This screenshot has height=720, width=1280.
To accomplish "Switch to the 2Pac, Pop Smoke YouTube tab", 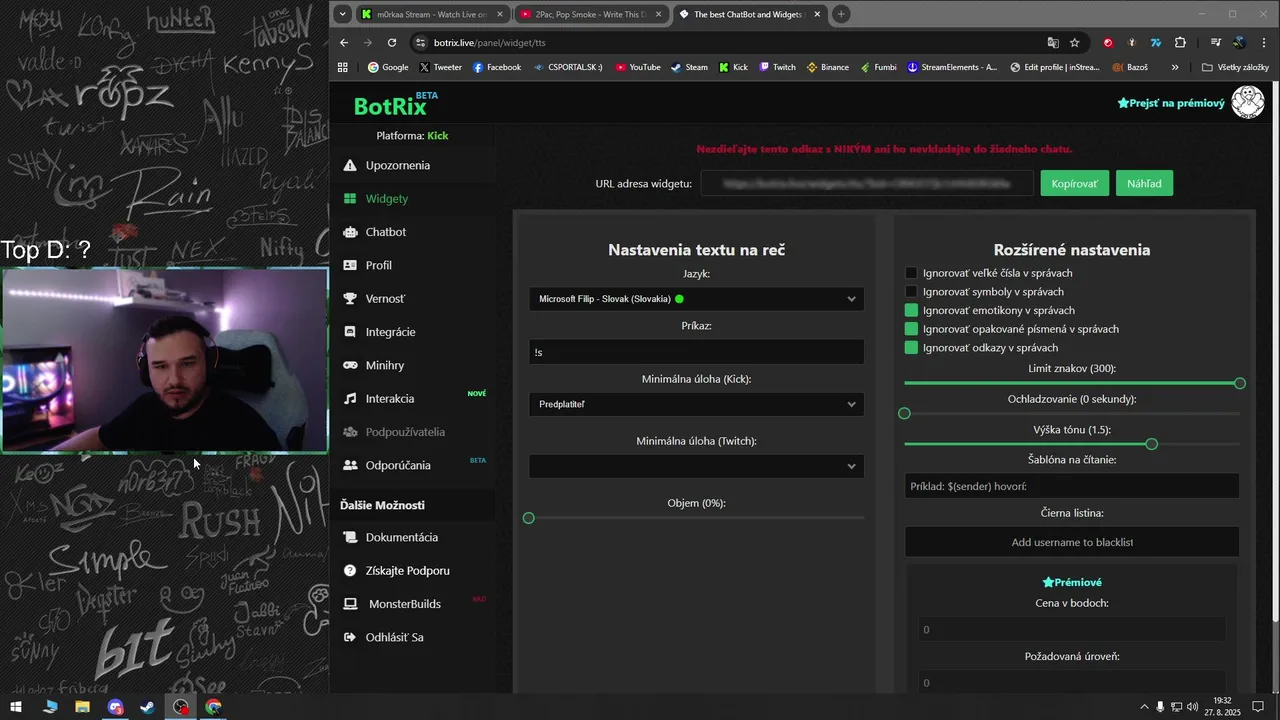I will (591, 14).
